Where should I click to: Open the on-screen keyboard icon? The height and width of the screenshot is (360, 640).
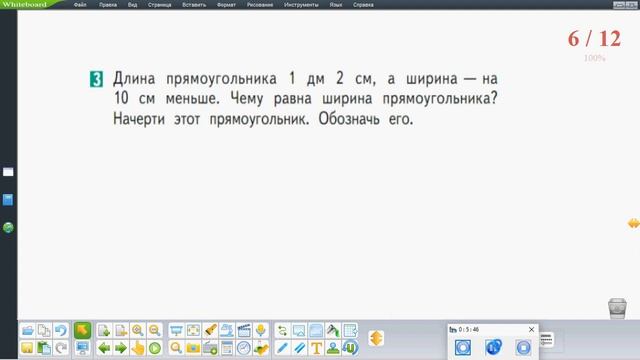coord(210,348)
